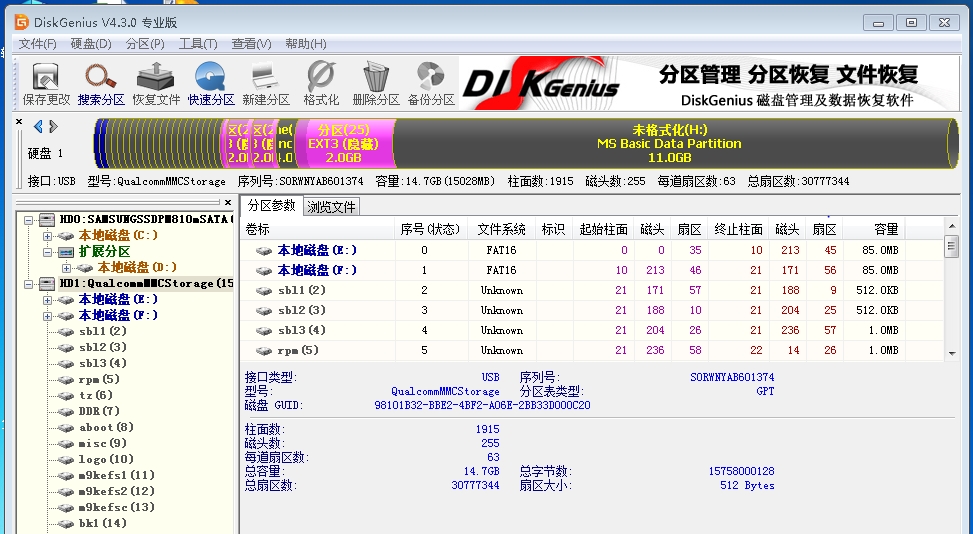Click the 新建分区 new partition icon
The image size is (973, 534).
click(266, 84)
